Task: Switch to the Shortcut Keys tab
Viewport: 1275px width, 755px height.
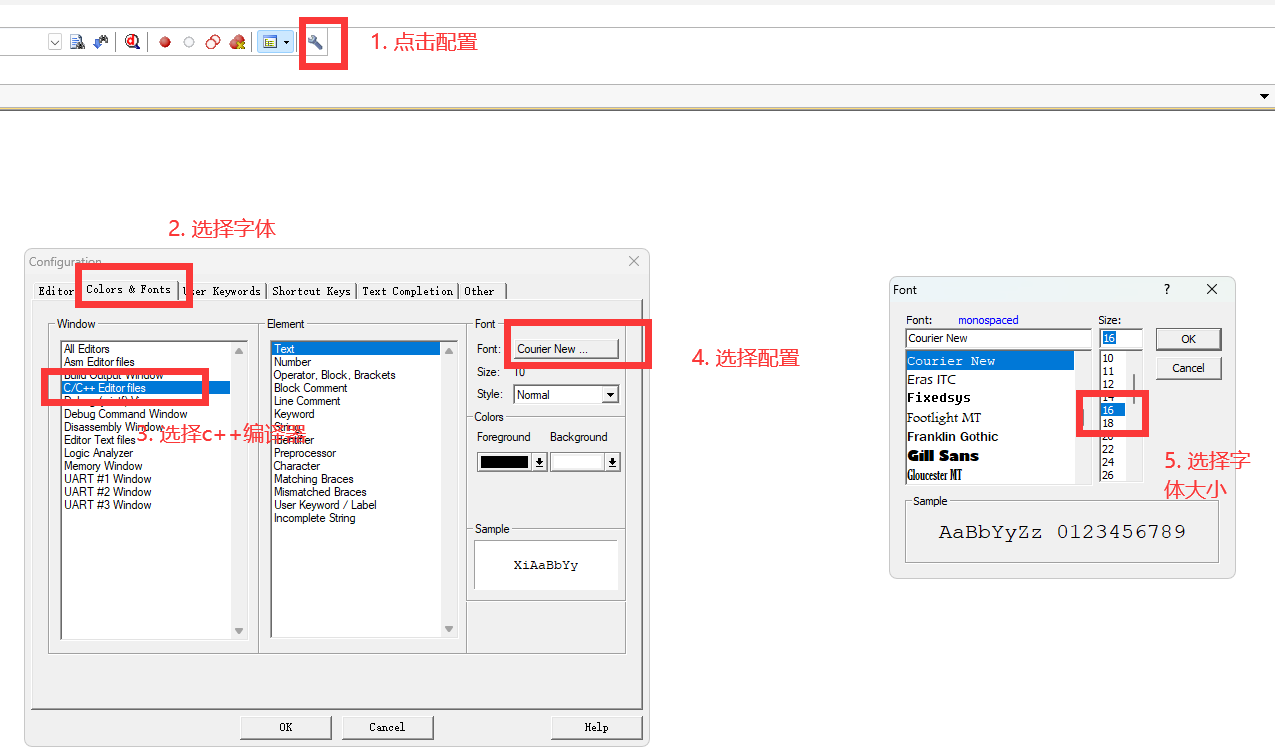Action: coord(311,291)
